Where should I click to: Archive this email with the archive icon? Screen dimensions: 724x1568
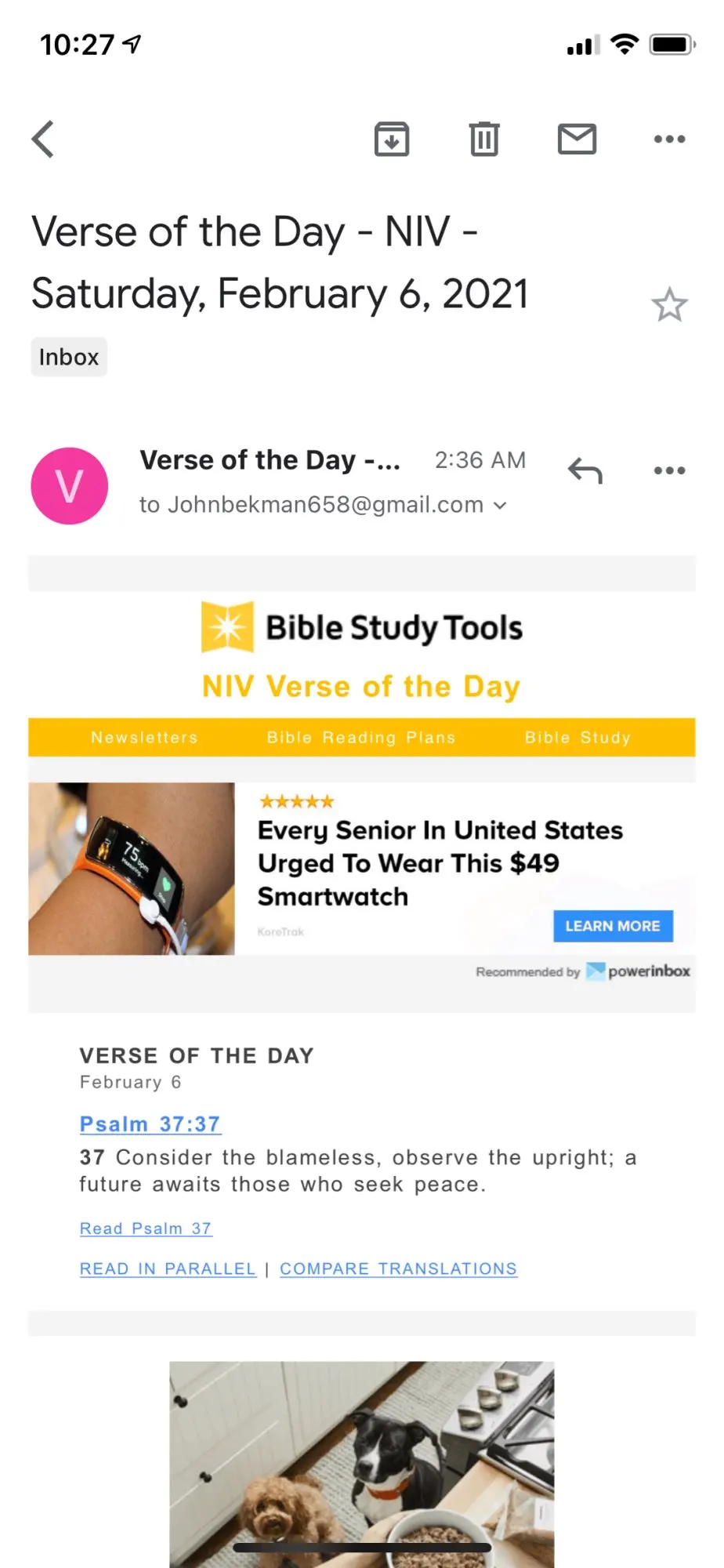click(392, 140)
